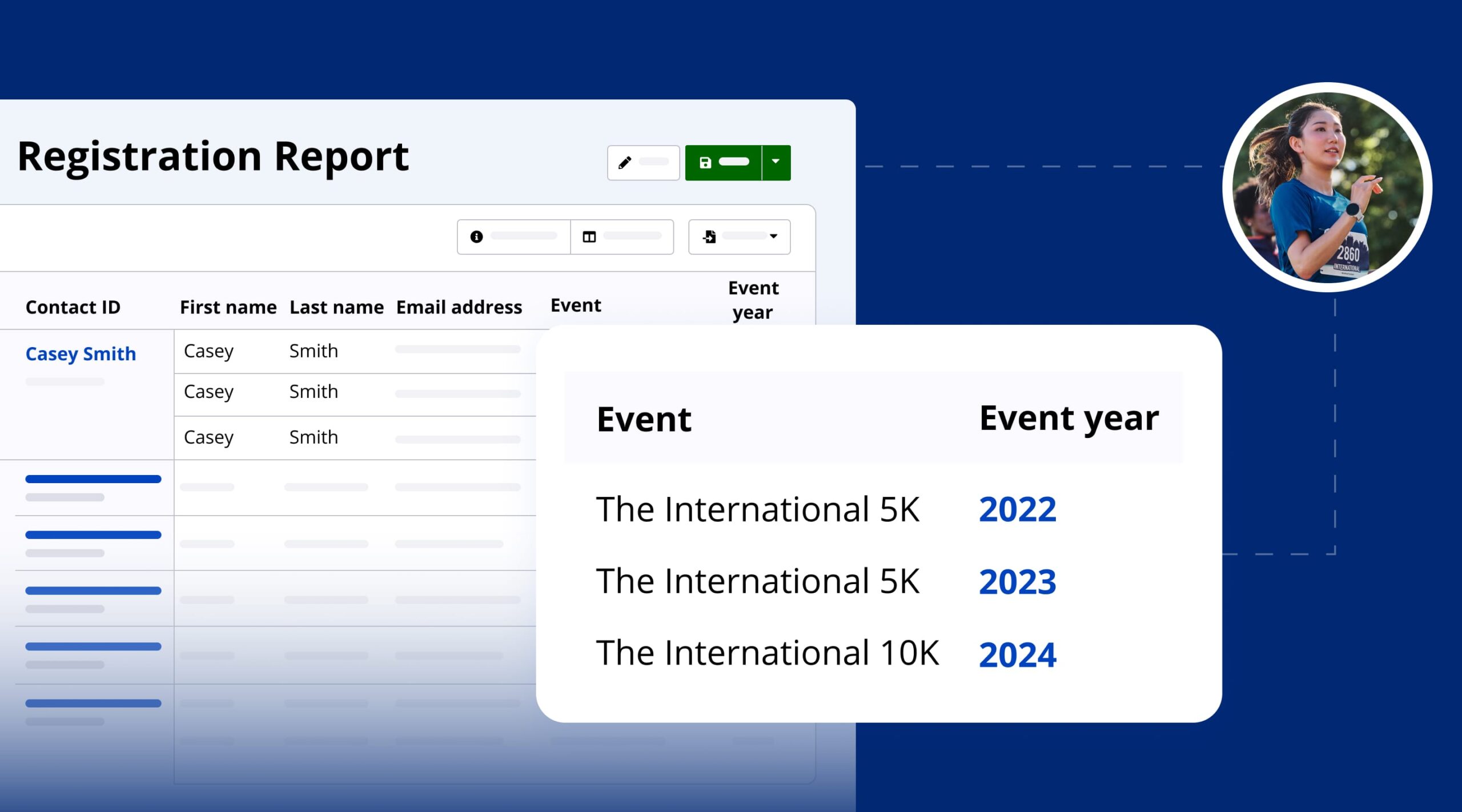Click the info circle icon button

[x=477, y=236]
